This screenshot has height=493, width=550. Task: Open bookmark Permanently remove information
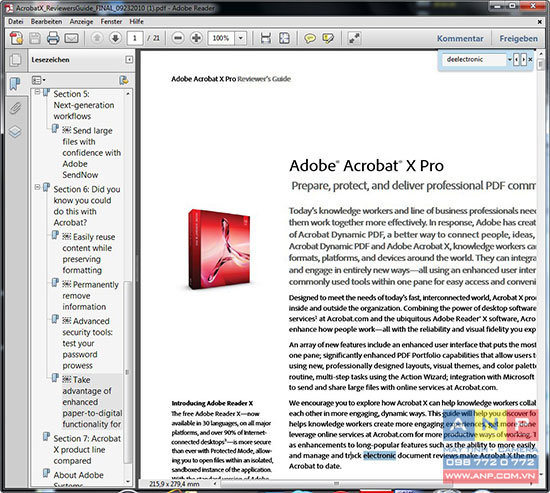[x=90, y=295]
